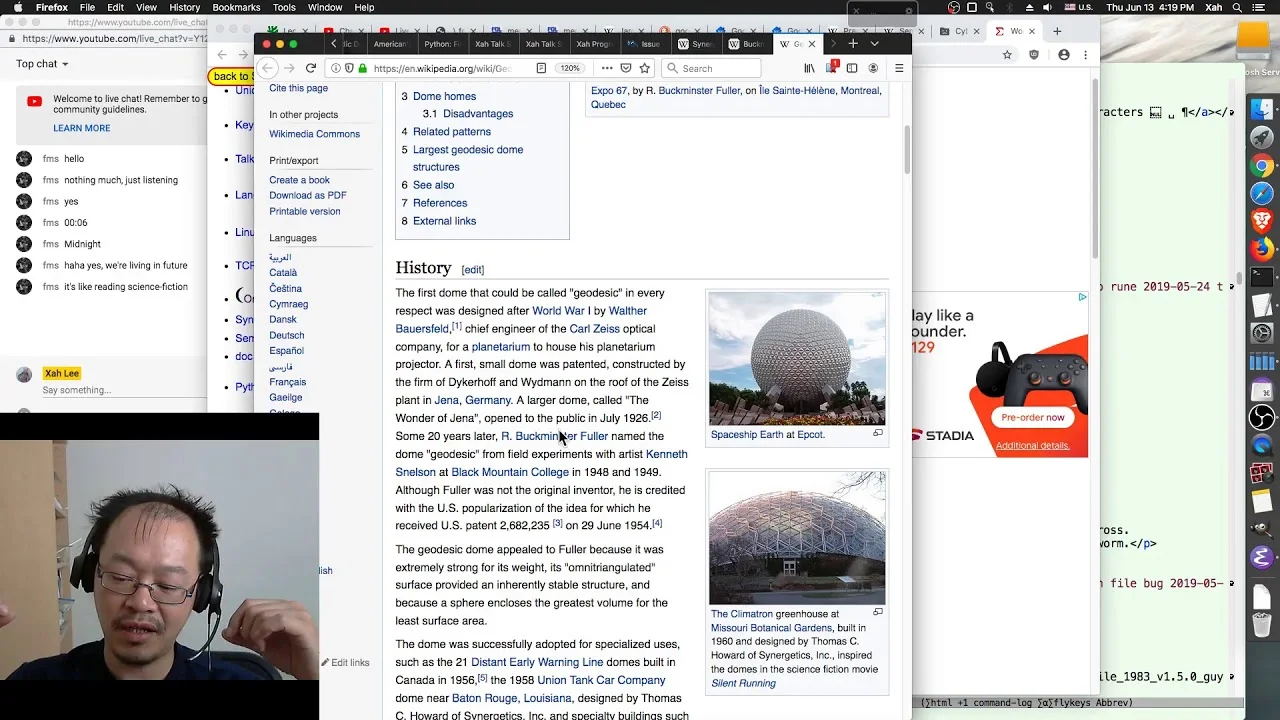Viewport: 1280px width, 720px height.
Task: Adjust the page zoom 120% indicator
Action: pos(569,68)
